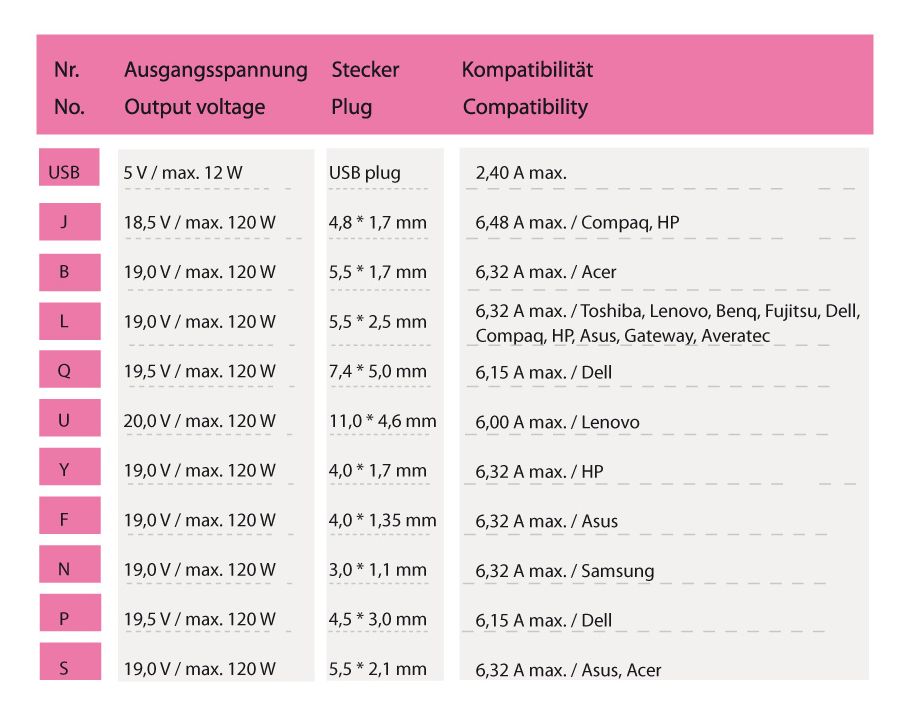Select the 5 V / max. 12 W cell

pos(182,173)
